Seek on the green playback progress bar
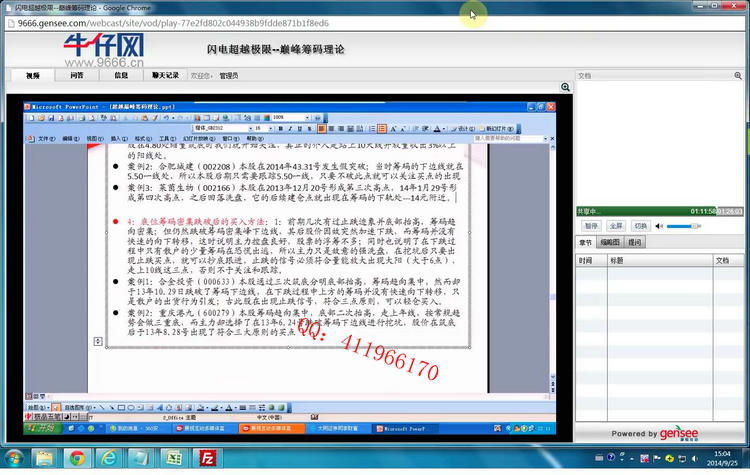Viewport: 750px width, 475px height. click(659, 211)
